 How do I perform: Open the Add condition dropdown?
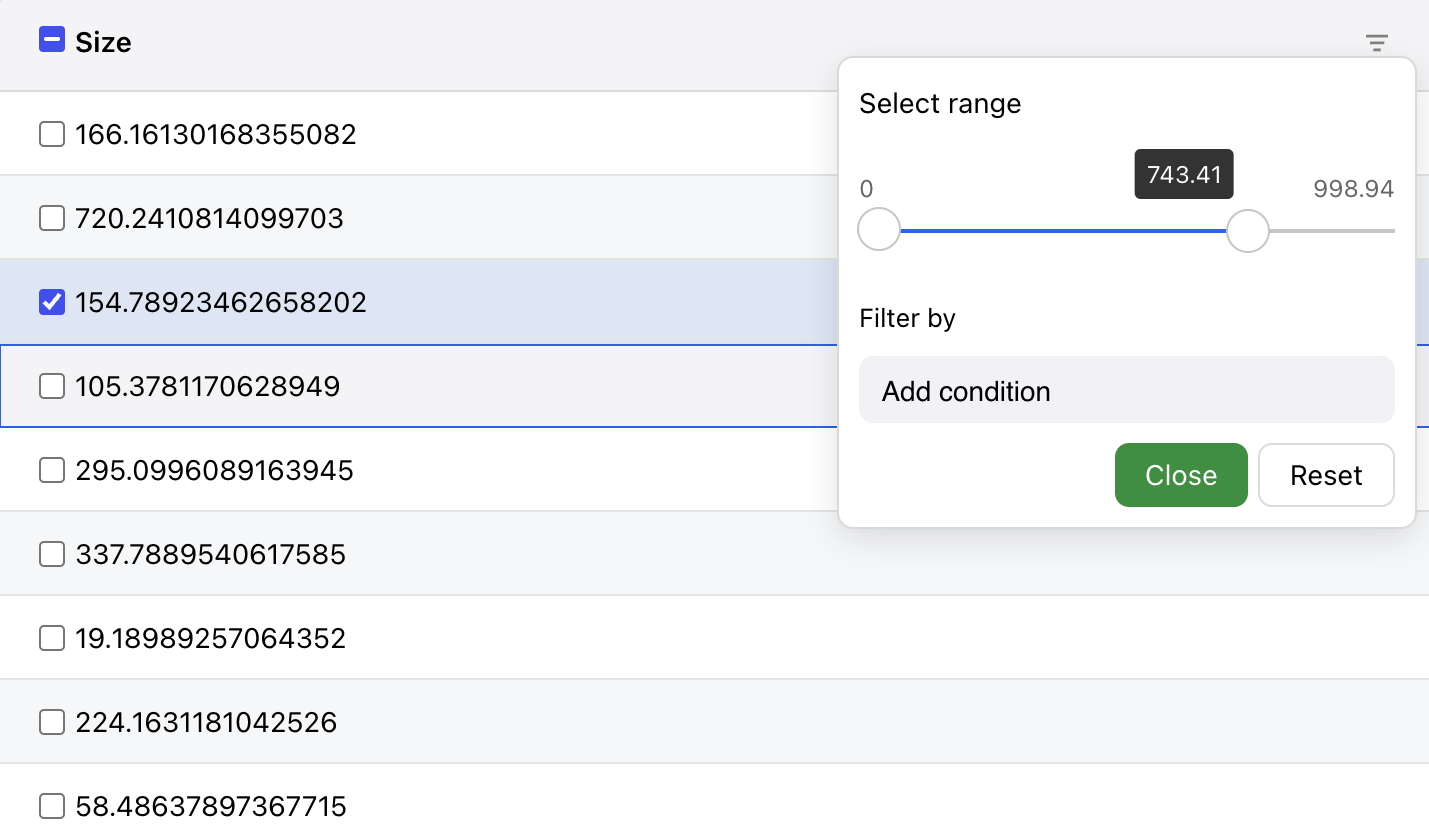click(x=1126, y=390)
